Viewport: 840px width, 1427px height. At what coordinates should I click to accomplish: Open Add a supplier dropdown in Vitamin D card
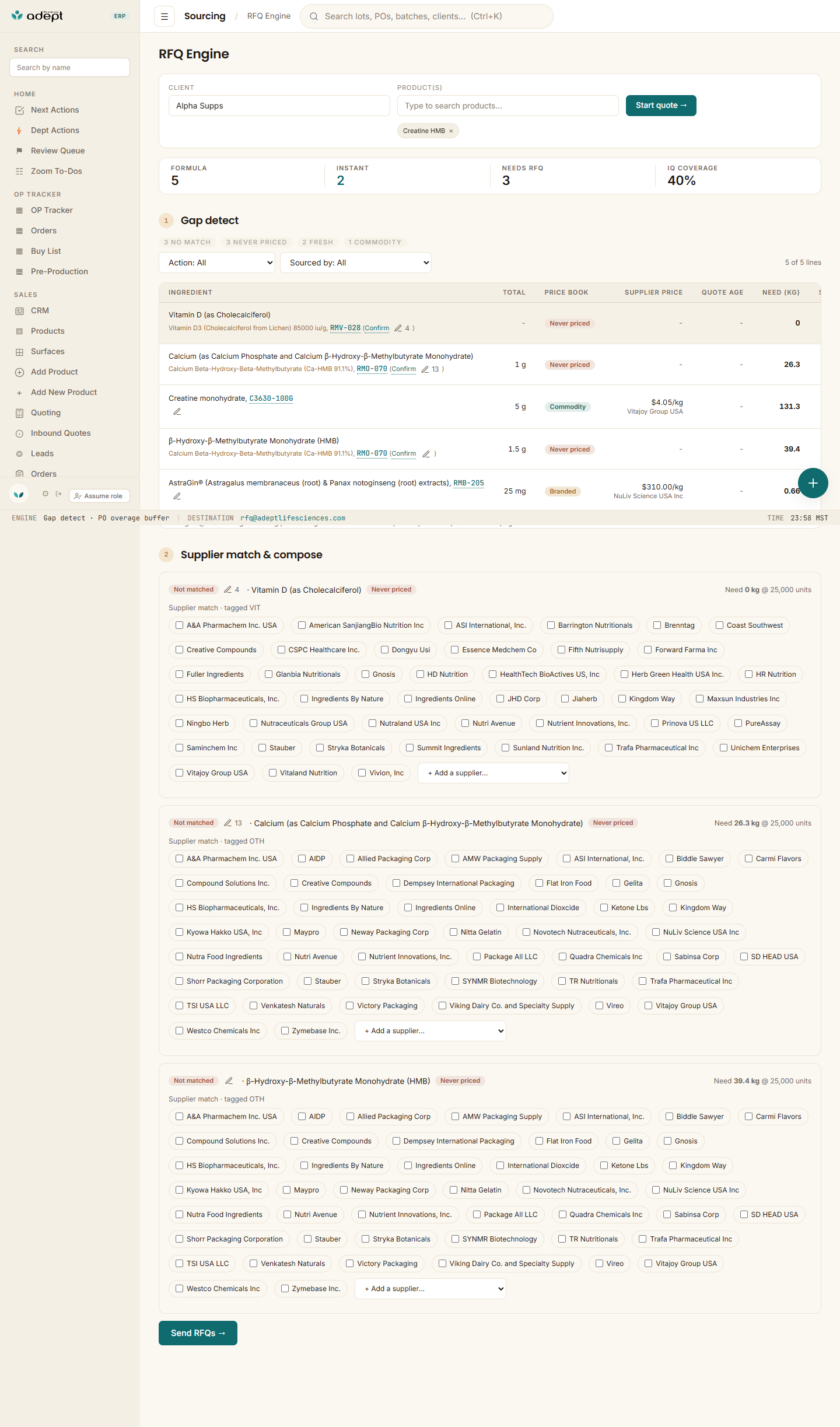click(494, 773)
